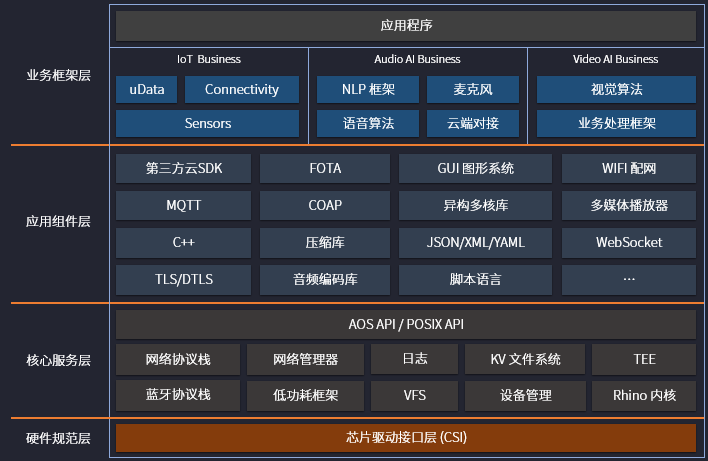
Task: Click the 第三方云SDK component
Action: pyautogui.click(x=184, y=169)
